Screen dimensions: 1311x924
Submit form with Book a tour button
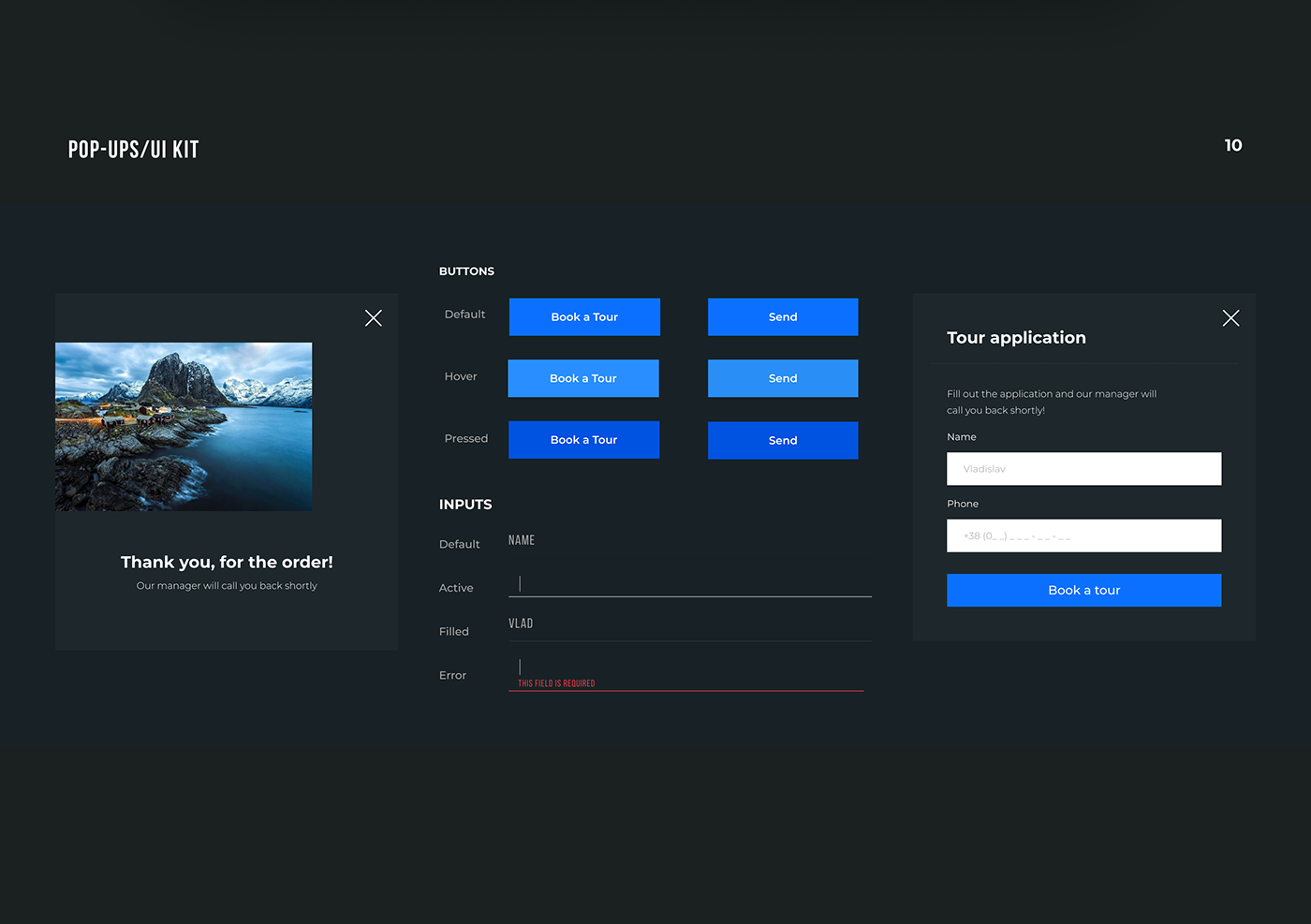(1083, 591)
